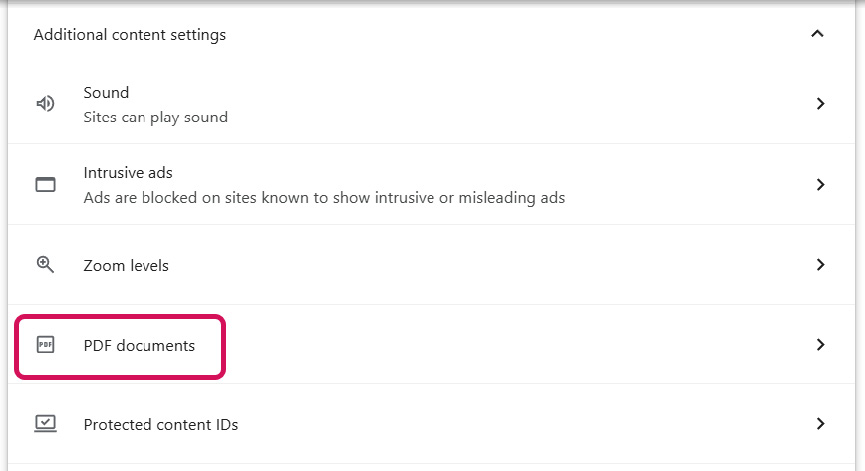Click inside the pink highlighted box
This screenshot has width=865, height=471.
tap(120, 347)
